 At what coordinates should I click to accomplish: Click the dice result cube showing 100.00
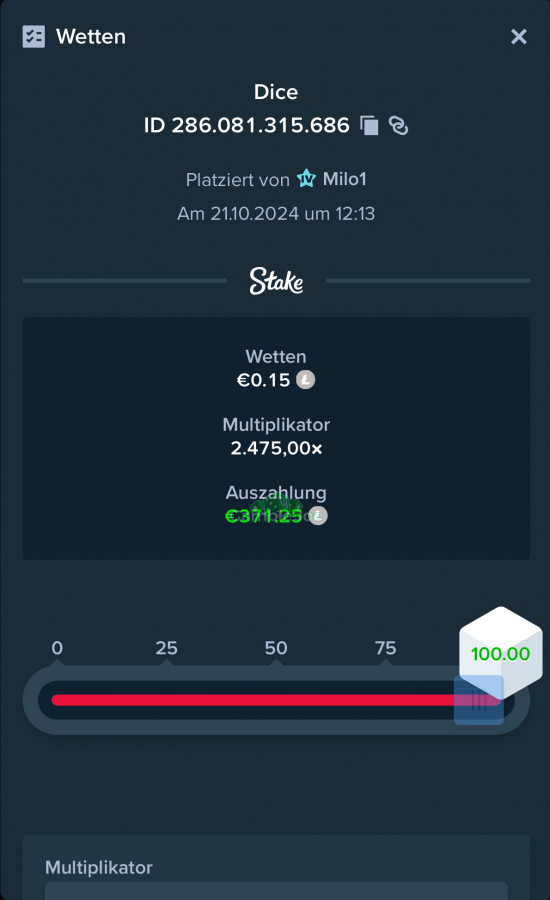coord(501,652)
